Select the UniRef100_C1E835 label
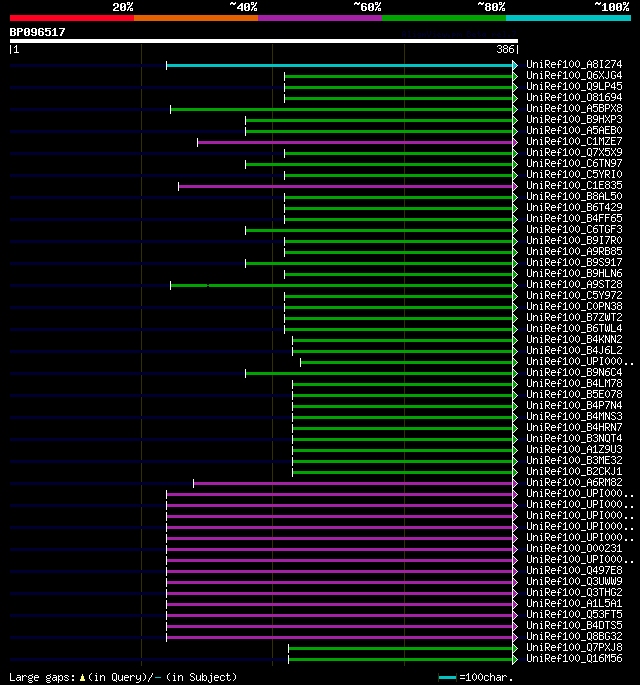The width and height of the screenshot is (640, 685). click(x=574, y=186)
